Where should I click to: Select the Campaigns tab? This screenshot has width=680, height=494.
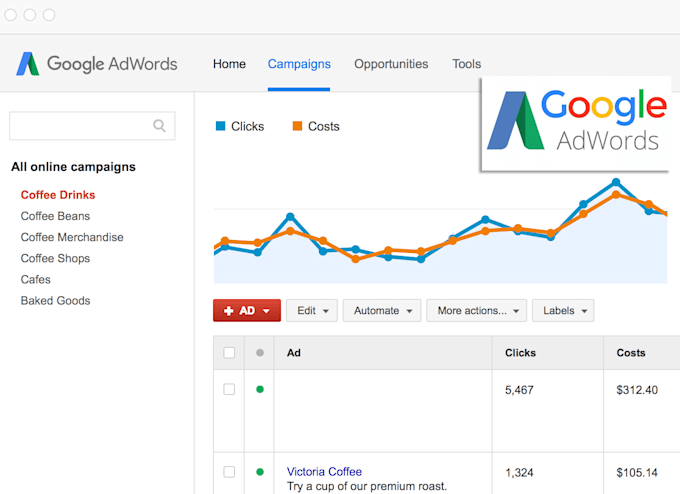tap(299, 64)
